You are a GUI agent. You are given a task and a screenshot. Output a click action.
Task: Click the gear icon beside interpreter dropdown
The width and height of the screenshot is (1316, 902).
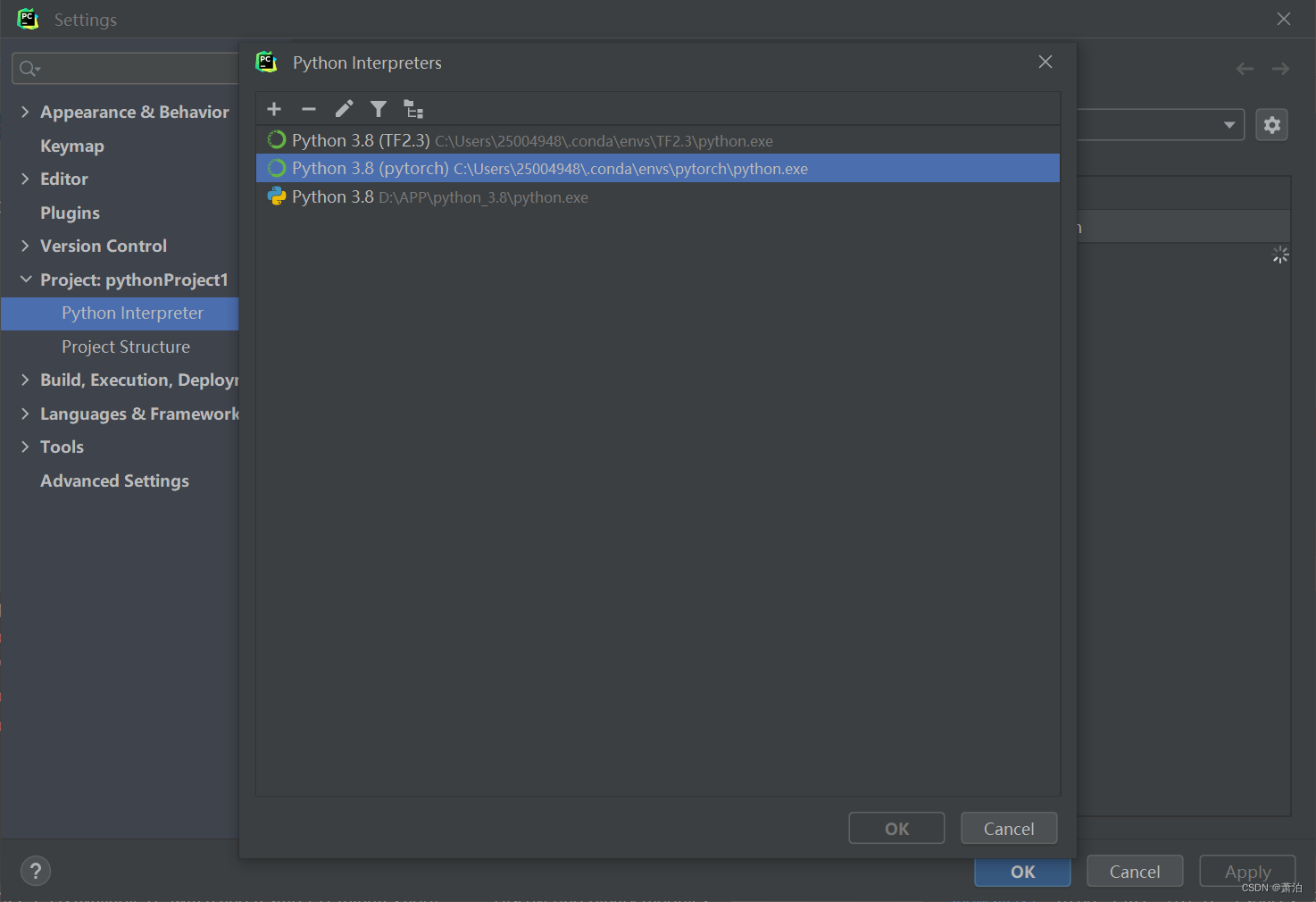click(x=1272, y=125)
